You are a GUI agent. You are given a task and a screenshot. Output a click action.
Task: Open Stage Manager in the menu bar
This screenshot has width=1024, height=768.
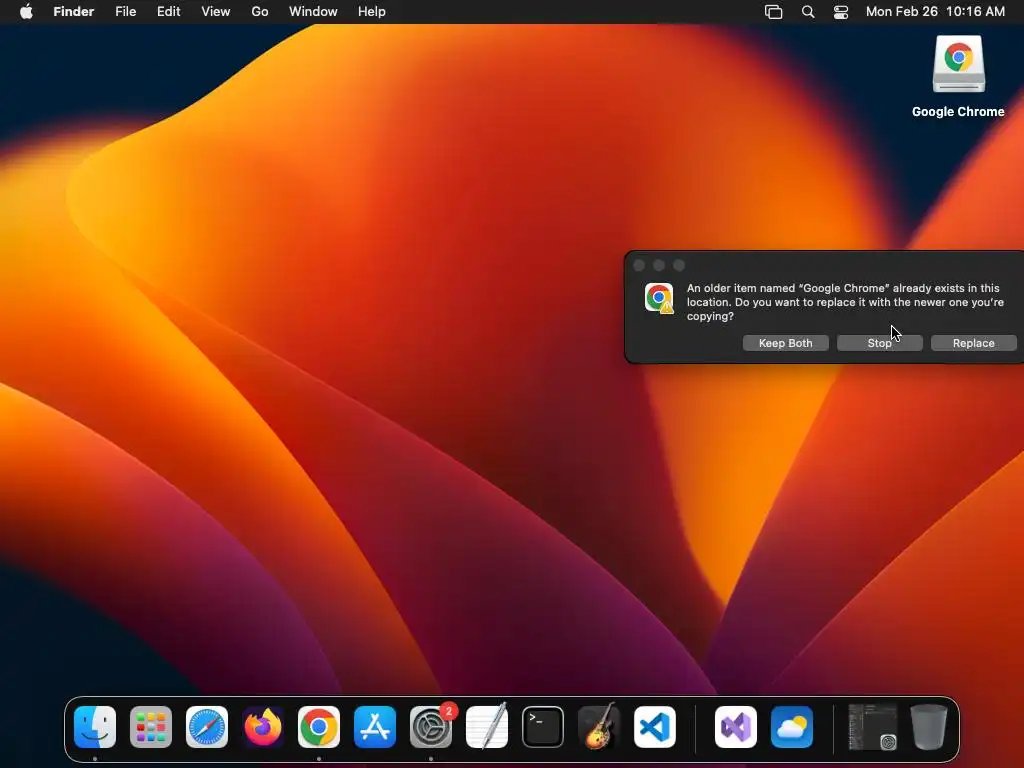pyautogui.click(x=773, y=12)
